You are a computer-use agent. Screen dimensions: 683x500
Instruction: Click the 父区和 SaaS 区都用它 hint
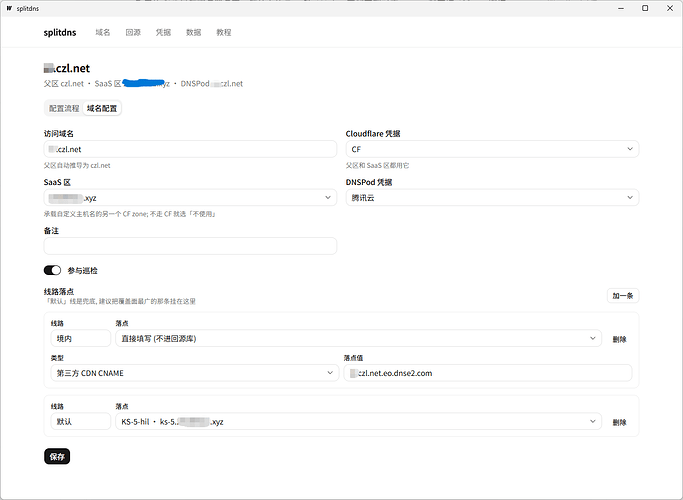(x=377, y=166)
